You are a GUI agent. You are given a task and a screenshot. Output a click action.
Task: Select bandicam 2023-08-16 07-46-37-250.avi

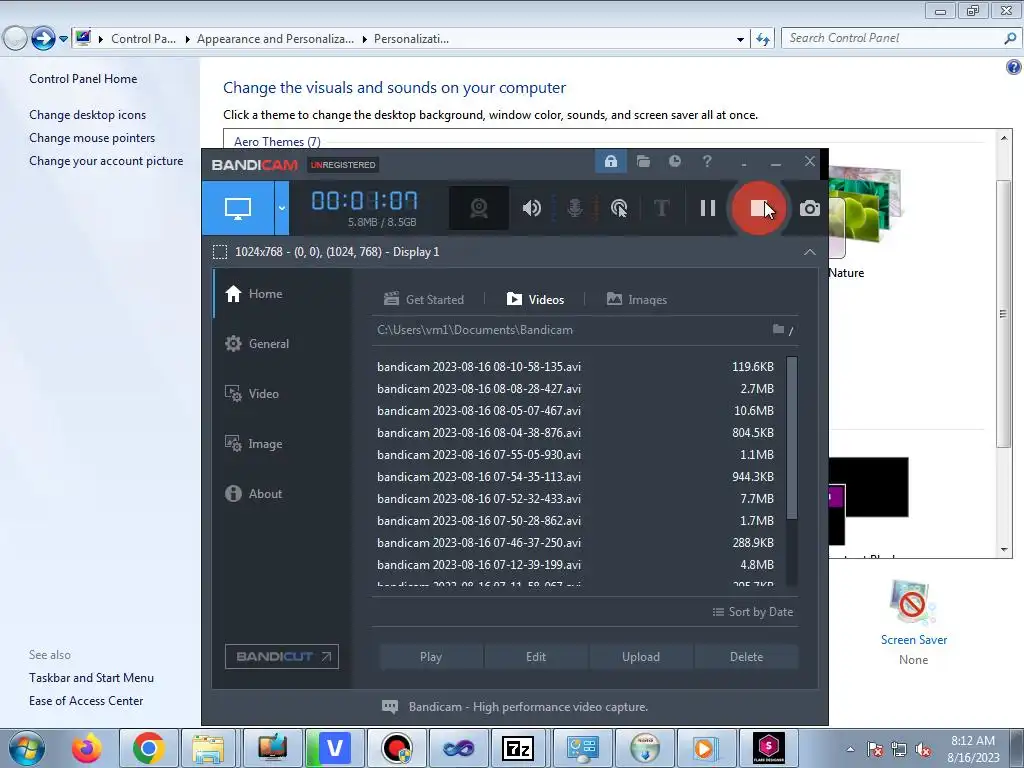575,543
